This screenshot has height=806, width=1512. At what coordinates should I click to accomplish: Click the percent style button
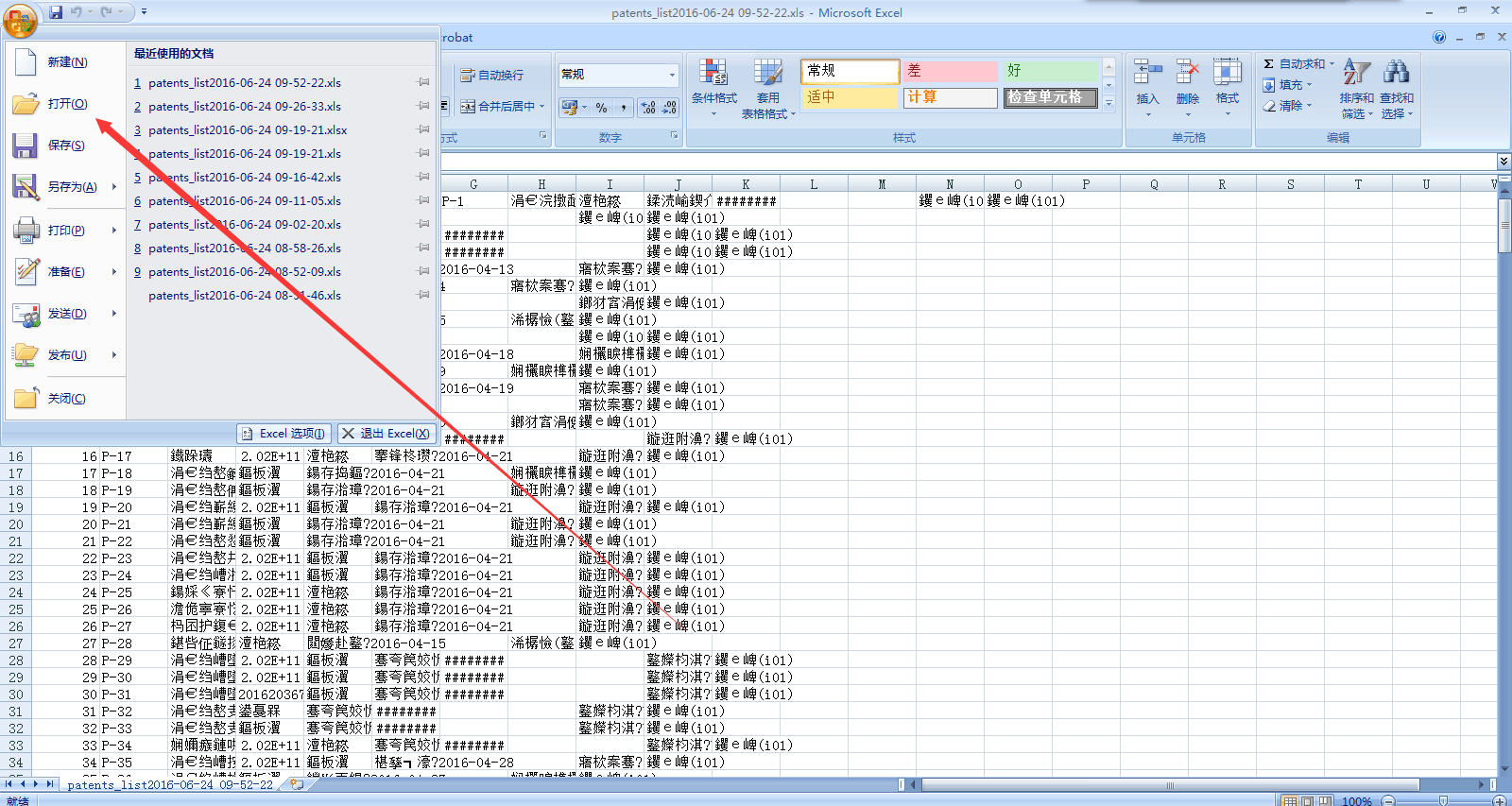[x=602, y=108]
